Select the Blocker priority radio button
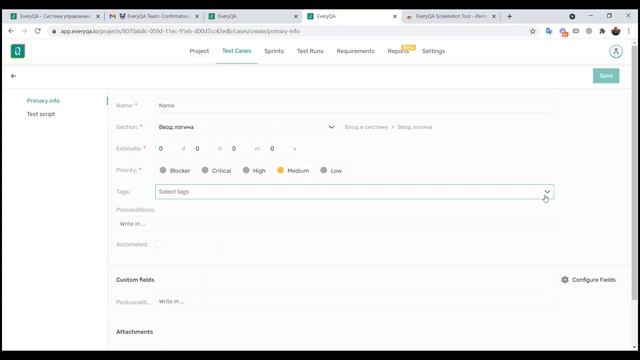This screenshot has height=360, width=640. point(163,170)
